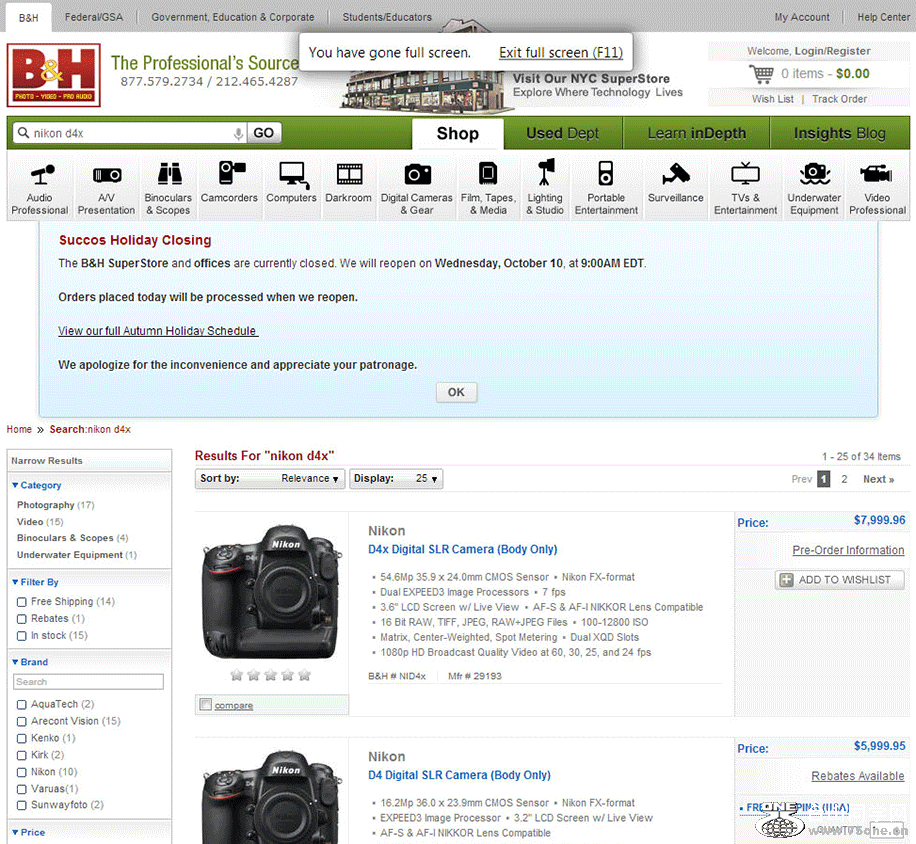Viewport: 916px width, 844px height.
Task: Check the In stock filter
Action: [21, 635]
